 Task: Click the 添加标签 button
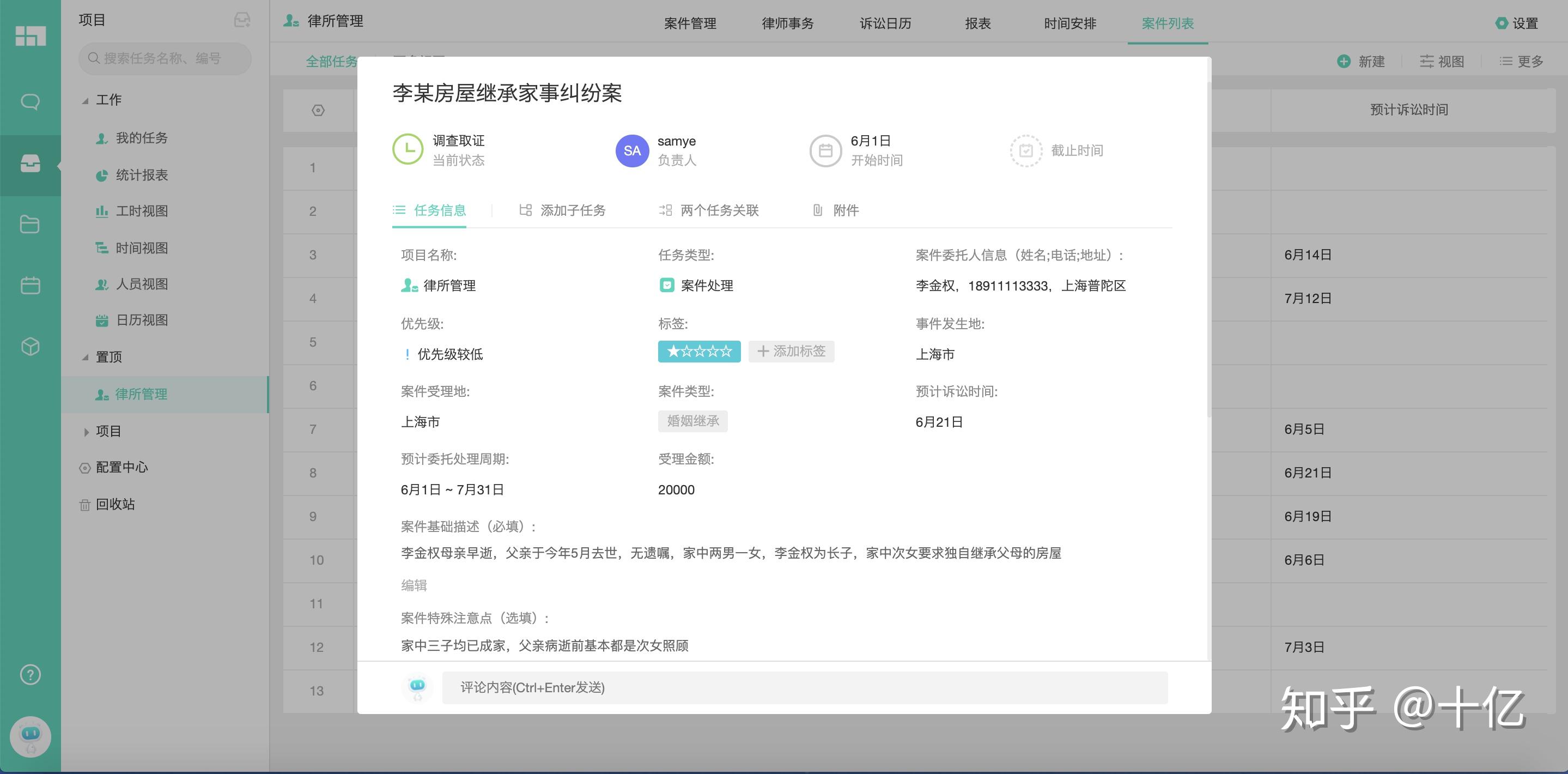(791, 352)
